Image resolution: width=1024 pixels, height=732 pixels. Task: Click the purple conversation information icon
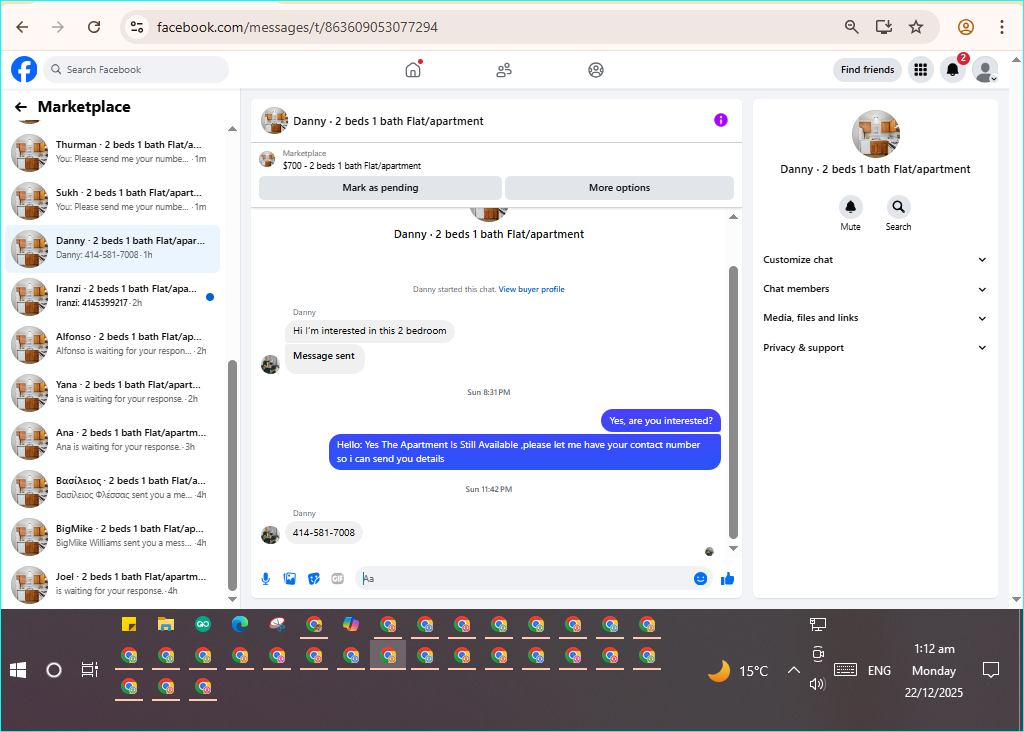[720, 120]
